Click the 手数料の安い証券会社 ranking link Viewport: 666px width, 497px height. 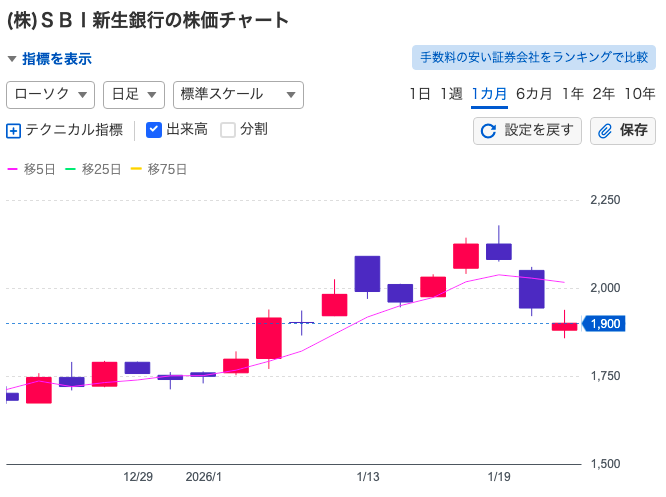(533, 58)
